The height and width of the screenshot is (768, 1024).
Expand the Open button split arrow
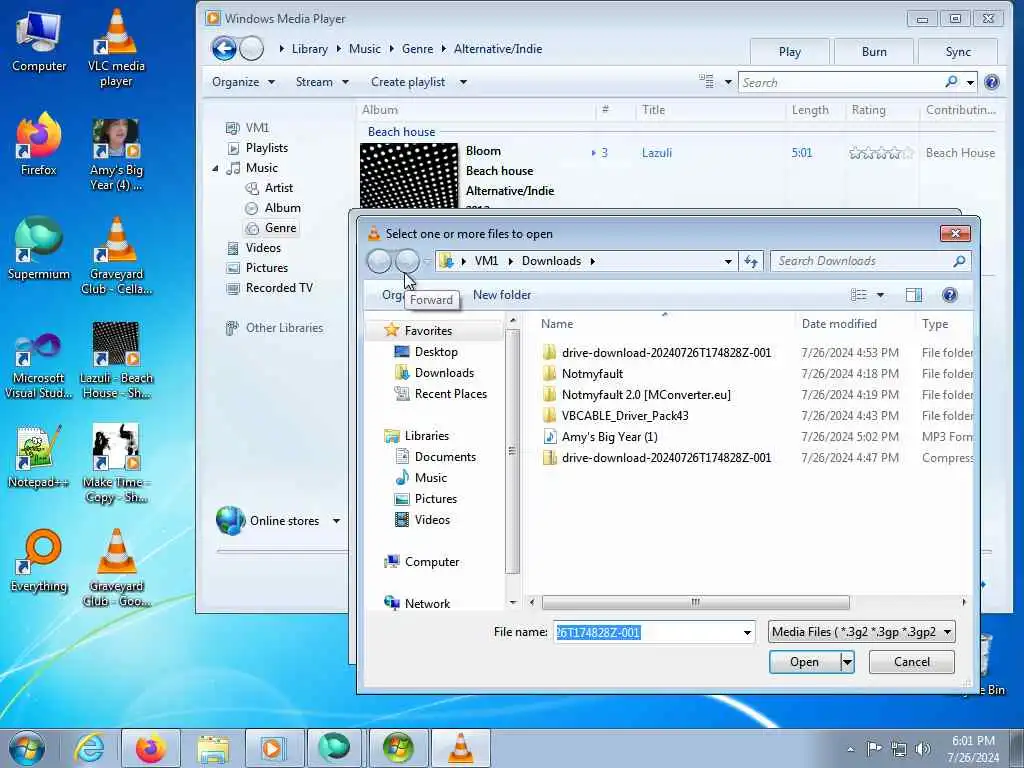[847, 662]
